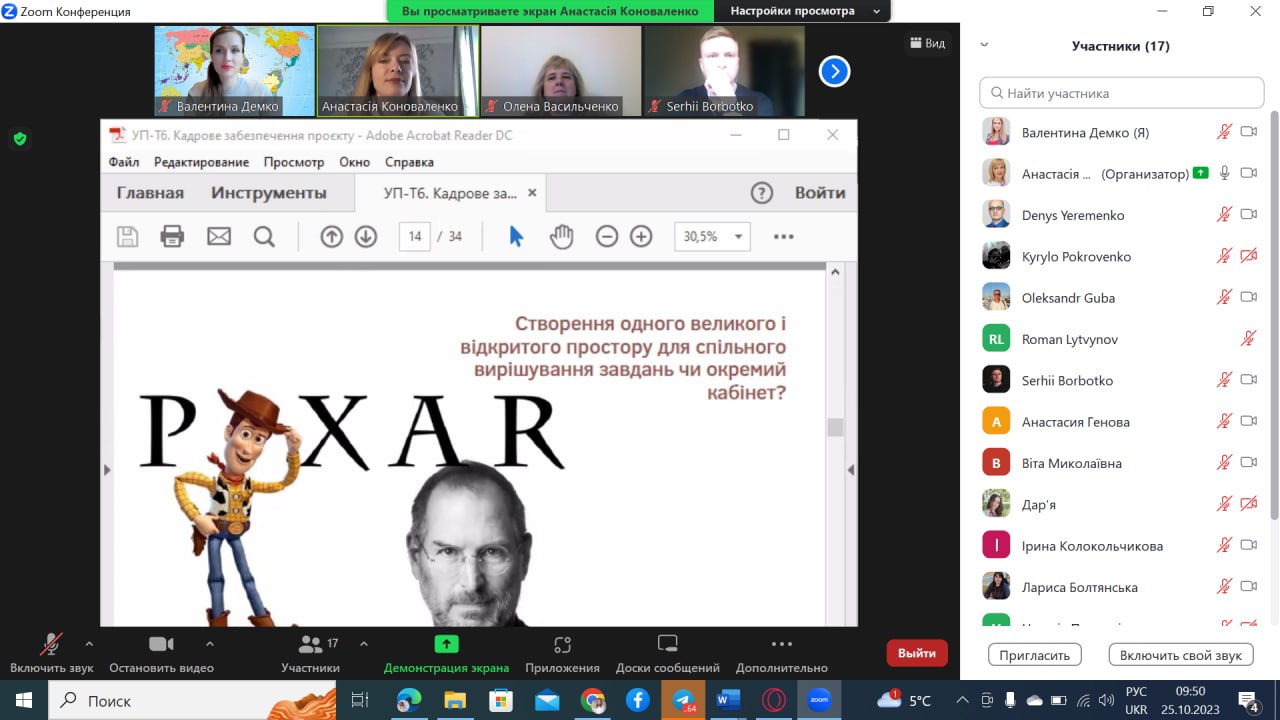1280x720 pixels.
Task: Open Google Chrome from the taskbar
Action: pyautogui.click(x=592, y=700)
